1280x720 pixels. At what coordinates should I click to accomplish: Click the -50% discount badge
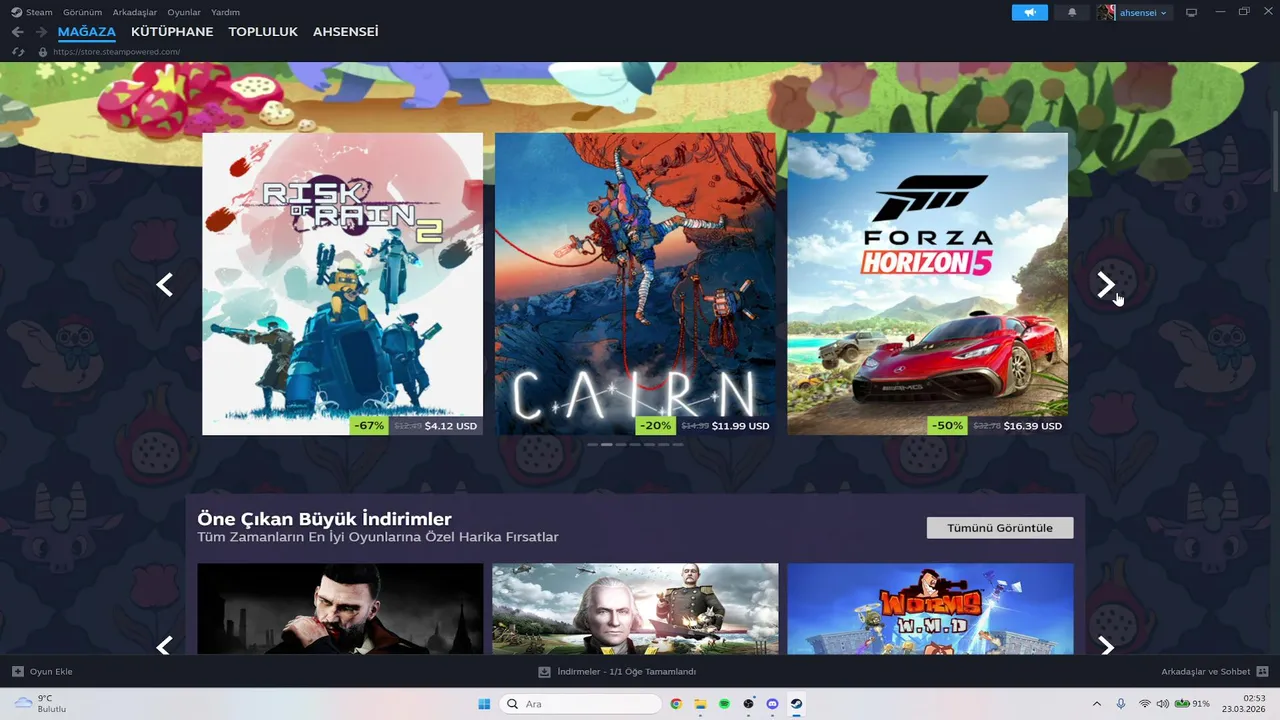tap(947, 425)
